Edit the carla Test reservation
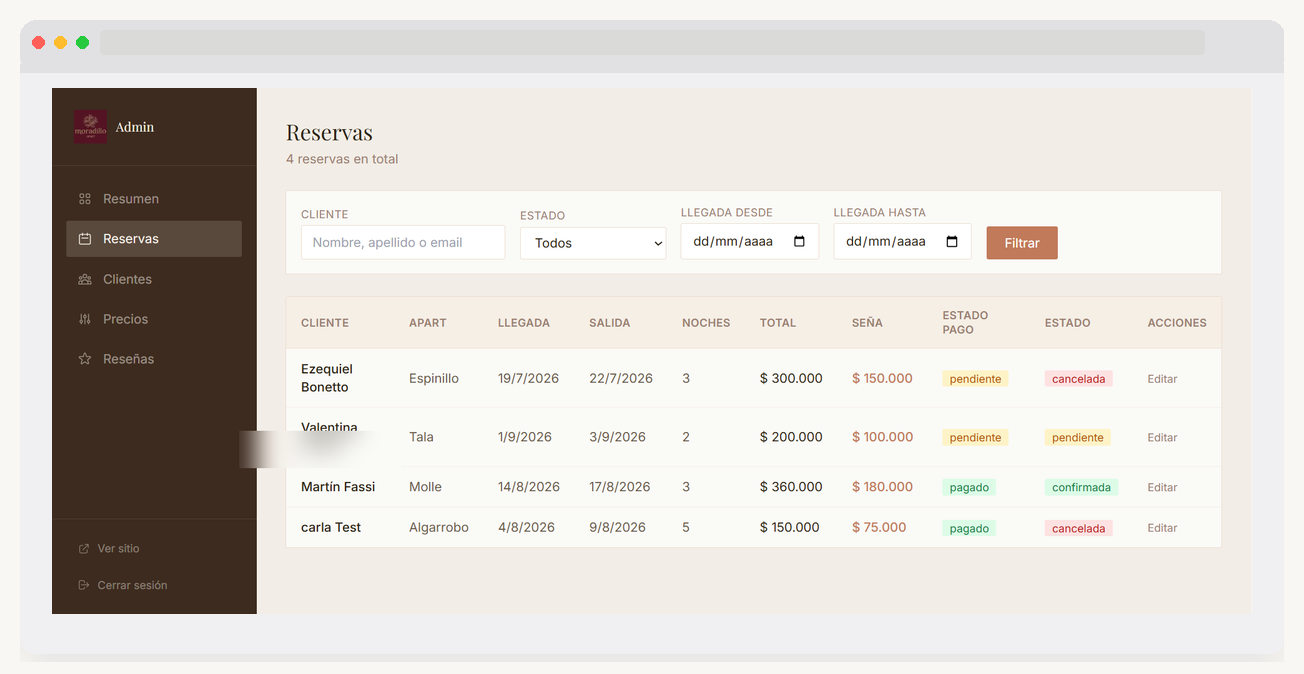The height and width of the screenshot is (674, 1304). click(x=1162, y=528)
